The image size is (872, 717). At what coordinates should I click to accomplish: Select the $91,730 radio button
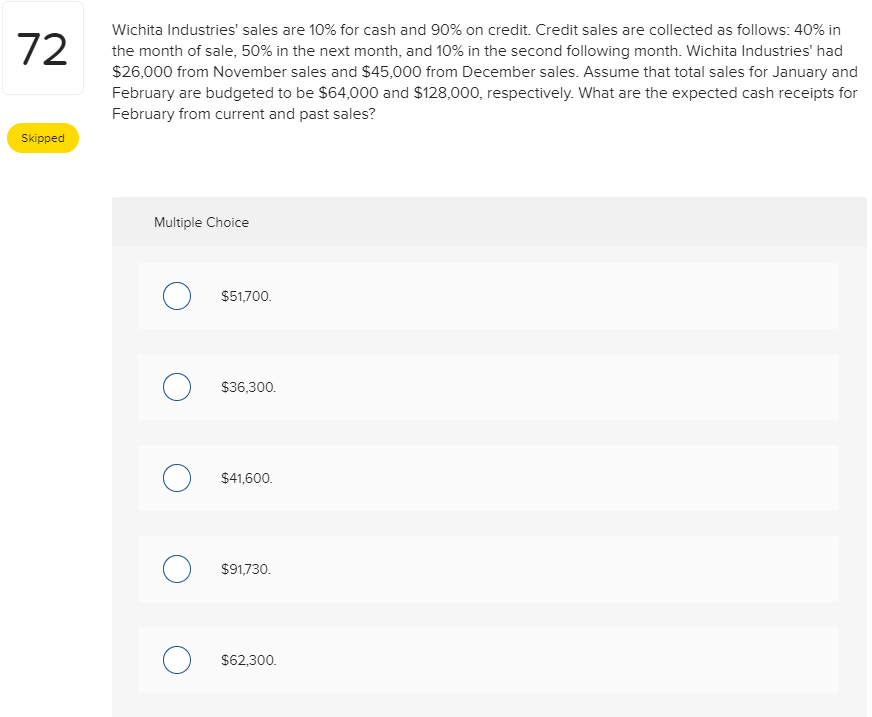click(177, 569)
